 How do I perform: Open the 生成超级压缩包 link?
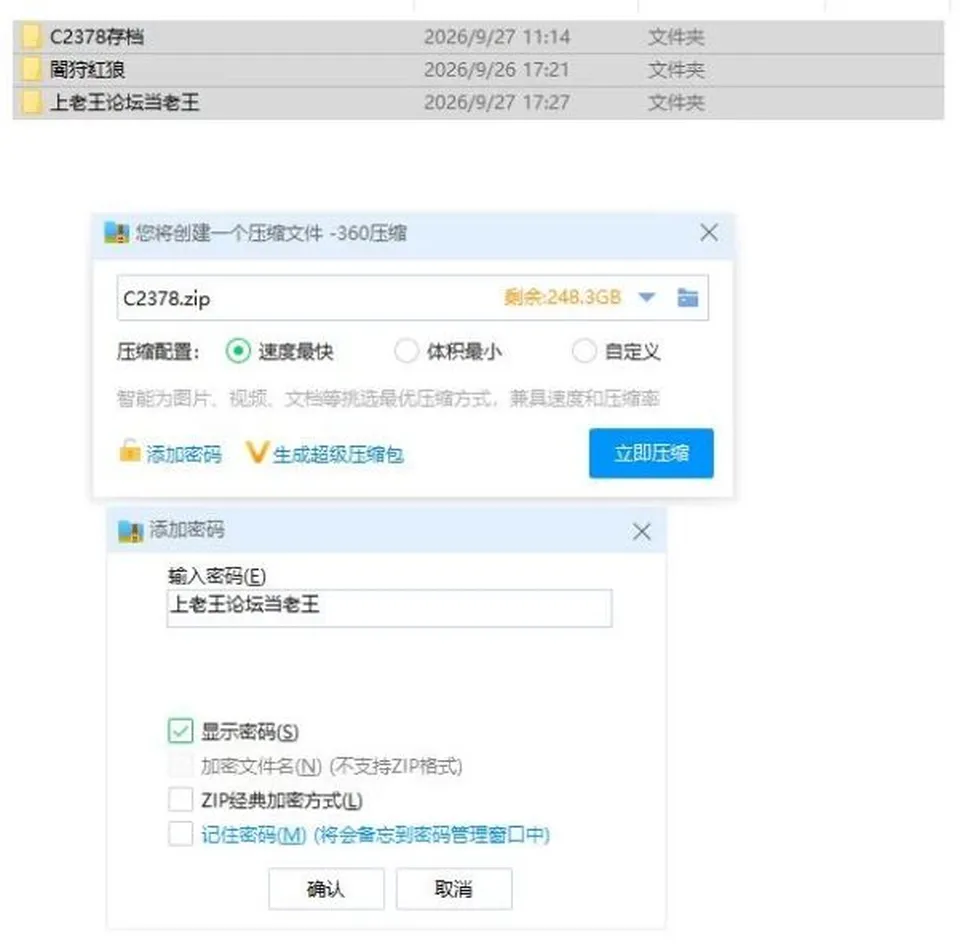pos(338,454)
